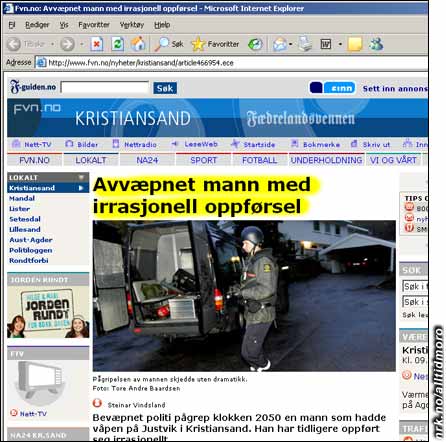Click the Back arrow button

pyautogui.click(x=14, y=44)
